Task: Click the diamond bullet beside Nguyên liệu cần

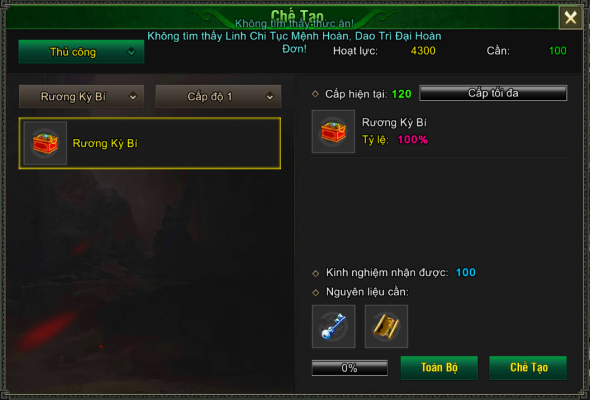Action: click(316, 292)
